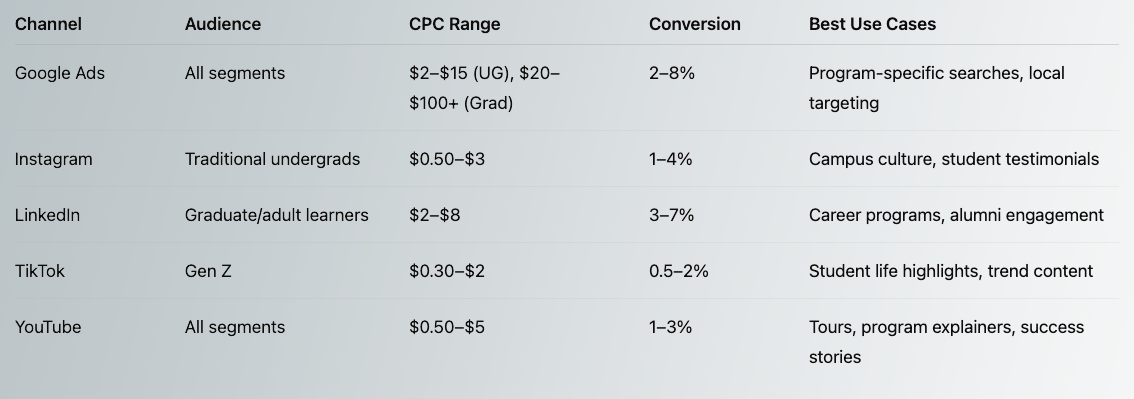The height and width of the screenshot is (399, 1134).
Task: Select the Instagram channel cell
Action: pos(54,159)
